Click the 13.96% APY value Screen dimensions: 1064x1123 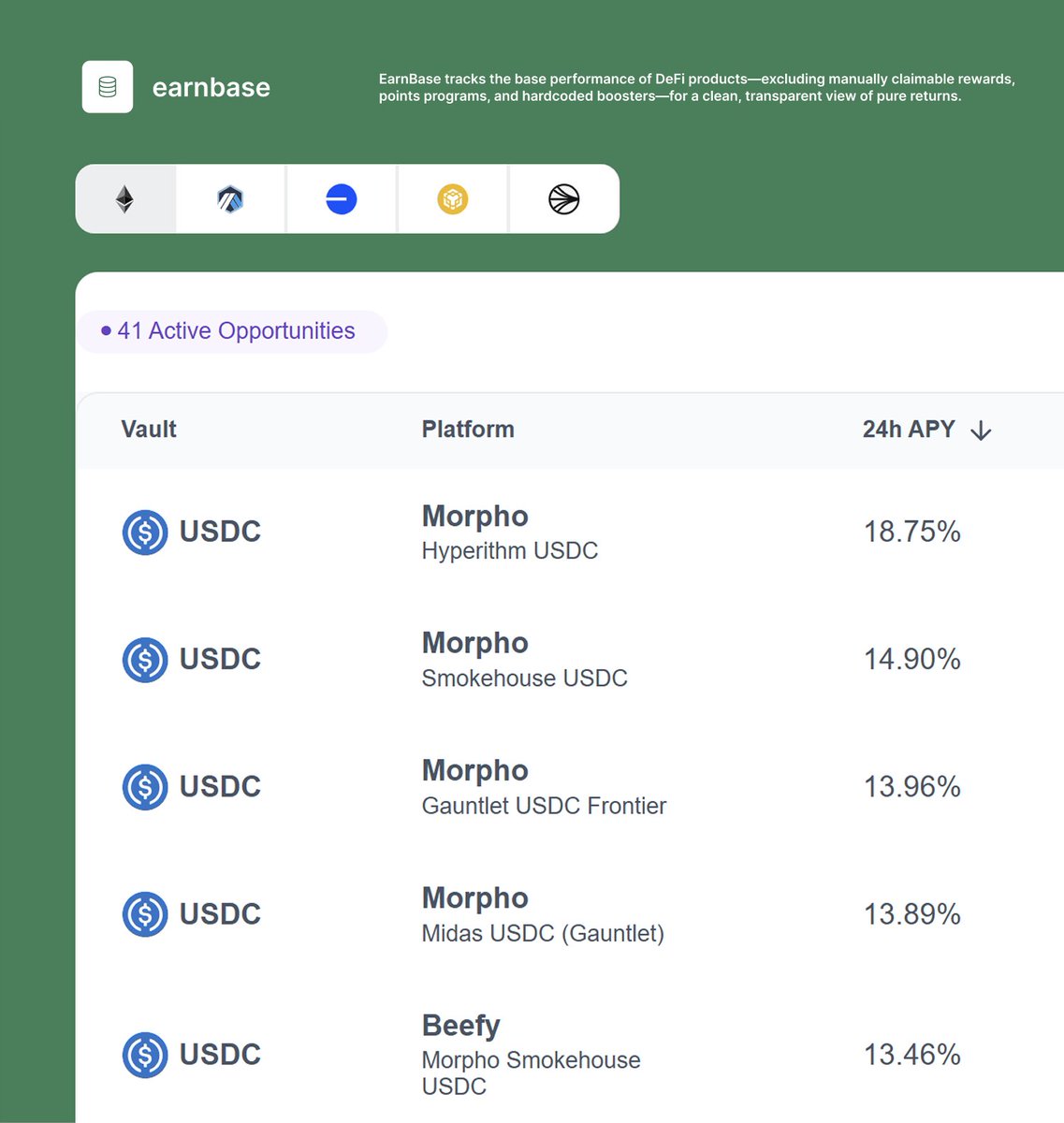tap(912, 786)
